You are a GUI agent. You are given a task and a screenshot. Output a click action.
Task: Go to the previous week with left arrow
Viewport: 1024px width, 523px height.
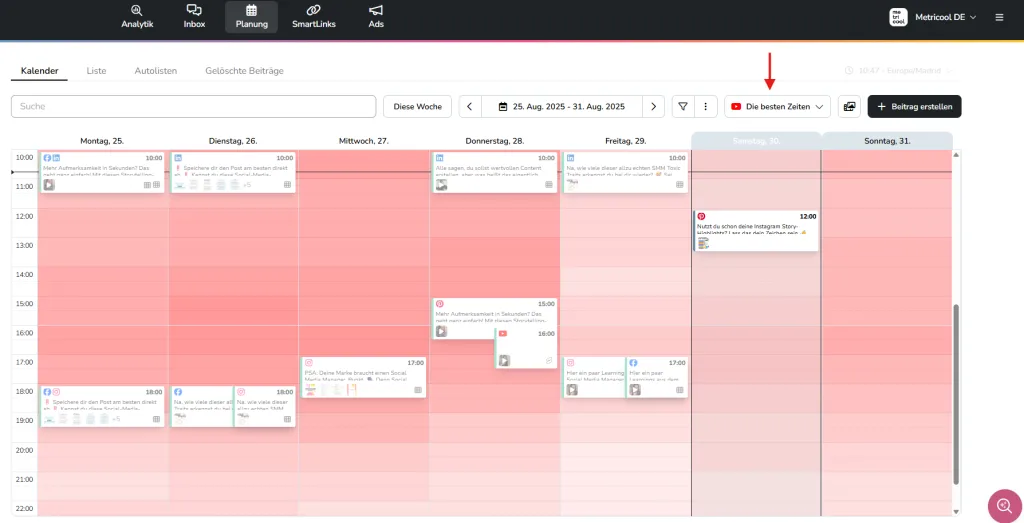(x=469, y=106)
